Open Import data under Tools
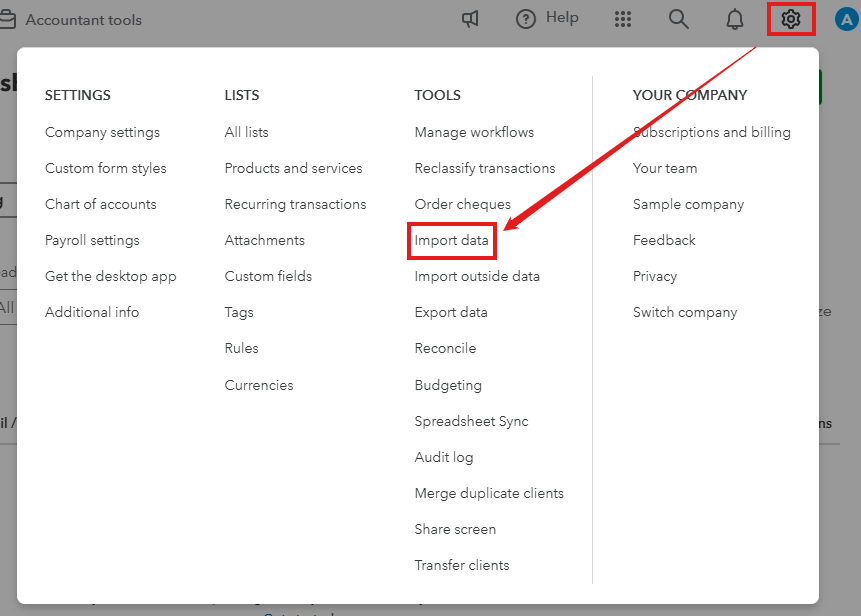Image resolution: width=861 pixels, height=616 pixels. pyautogui.click(x=452, y=240)
